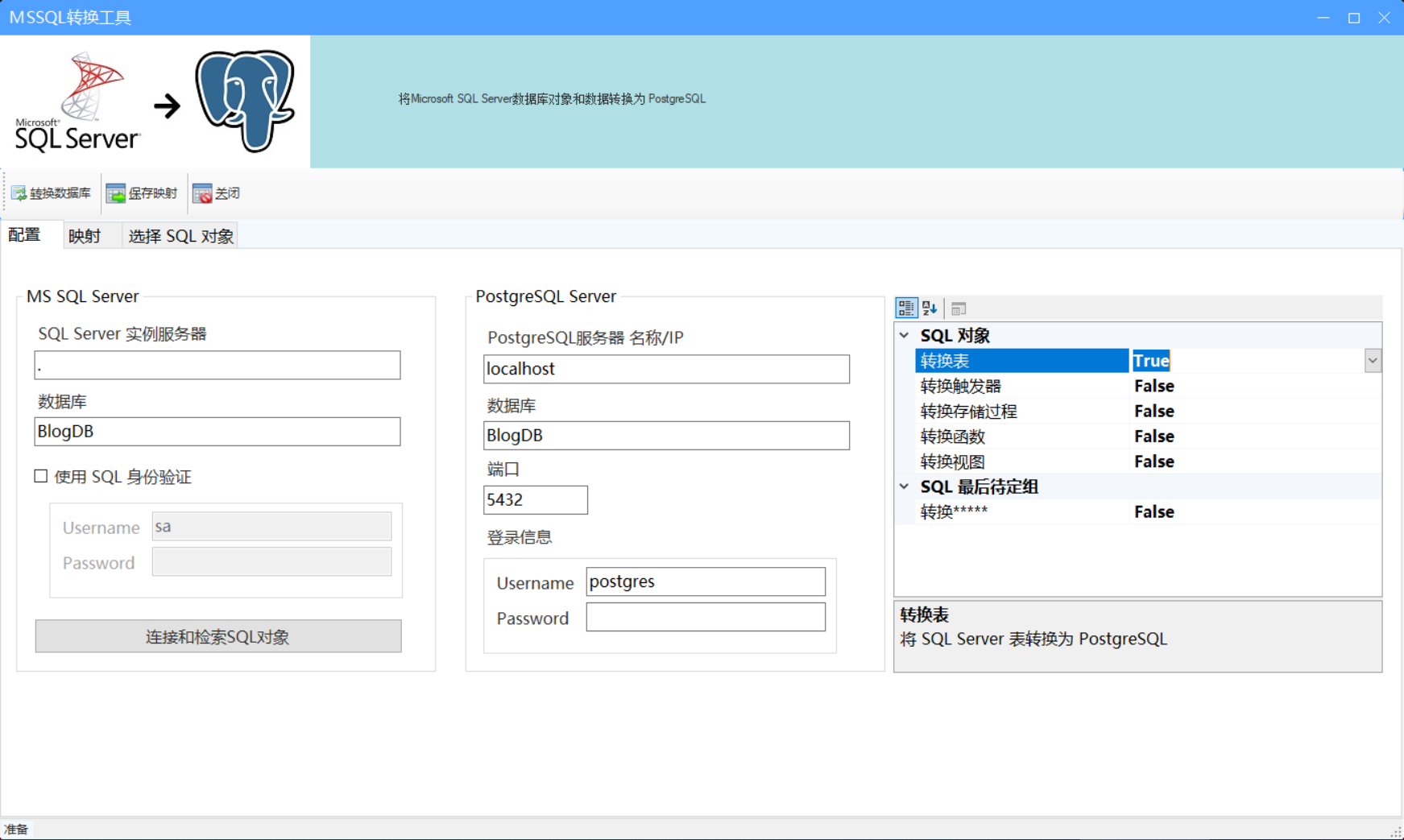Screen dimensions: 1404x840
Task: Click the PostgreSQL 数据库 field BlogDB
Action: tap(666, 436)
